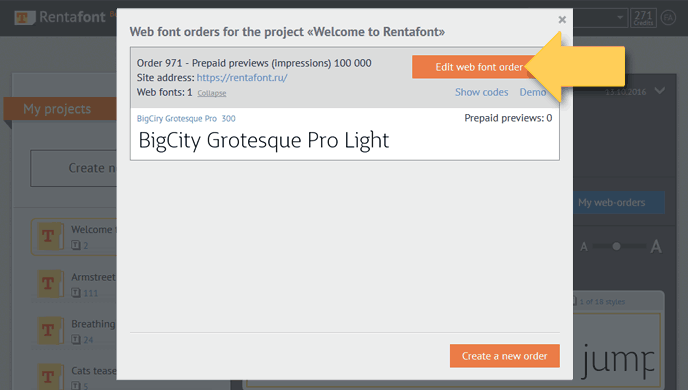The width and height of the screenshot is (688, 390).
Task: Adjust the font size slider handle
Action: 616,247
